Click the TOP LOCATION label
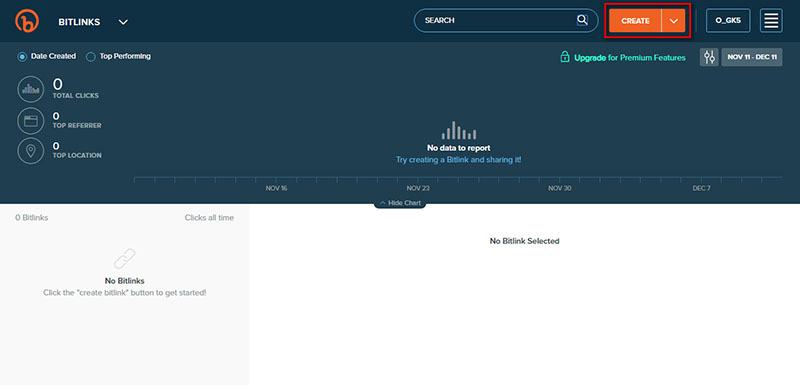The height and width of the screenshot is (385, 800). (77, 156)
